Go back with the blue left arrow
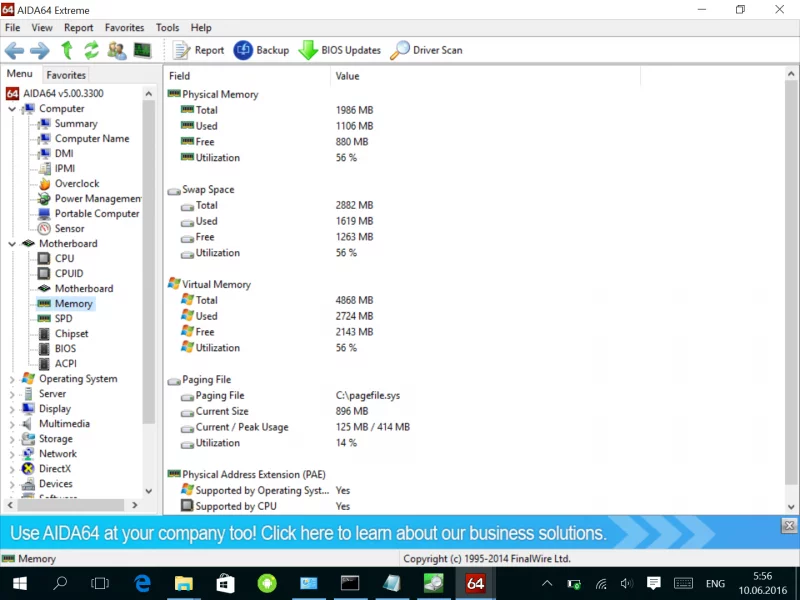800x600 pixels. [14, 50]
